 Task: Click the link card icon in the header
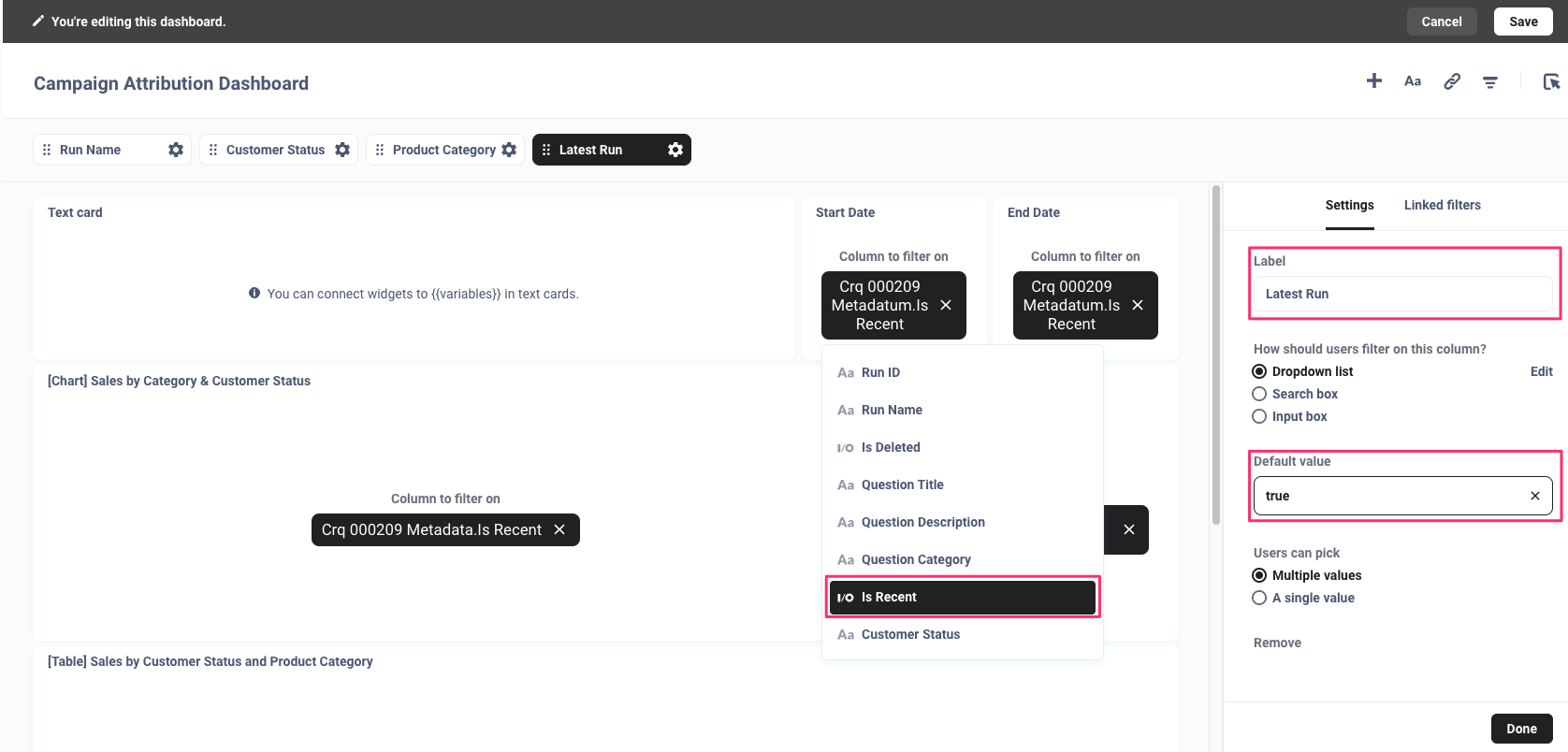click(1451, 81)
